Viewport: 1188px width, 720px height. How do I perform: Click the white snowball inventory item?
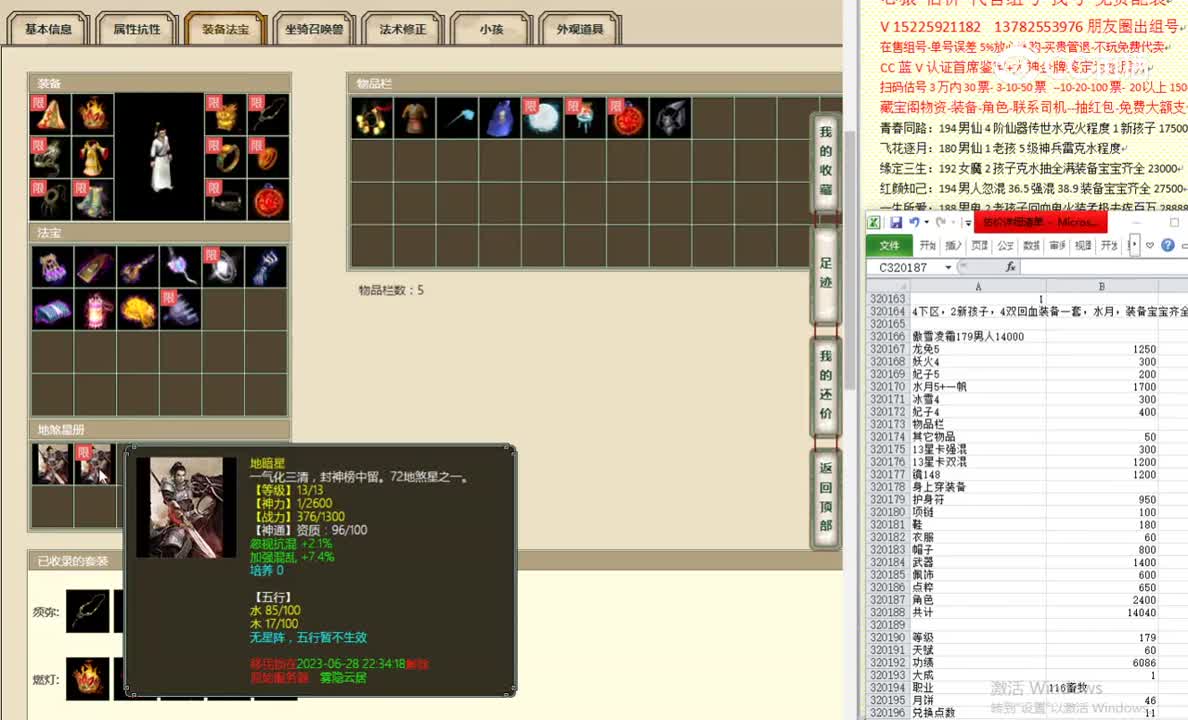pyautogui.click(x=542, y=117)
